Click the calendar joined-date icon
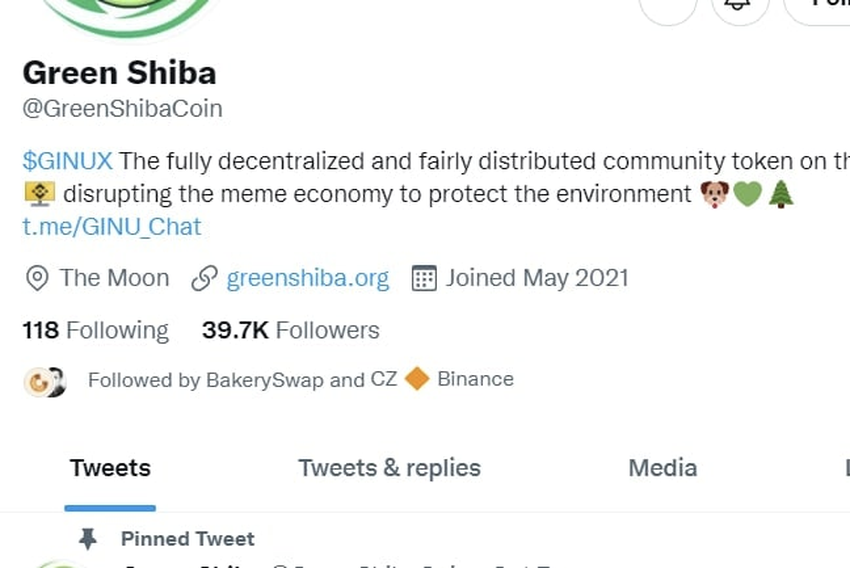Screen dimensions: 850x568 pos(424,279)
